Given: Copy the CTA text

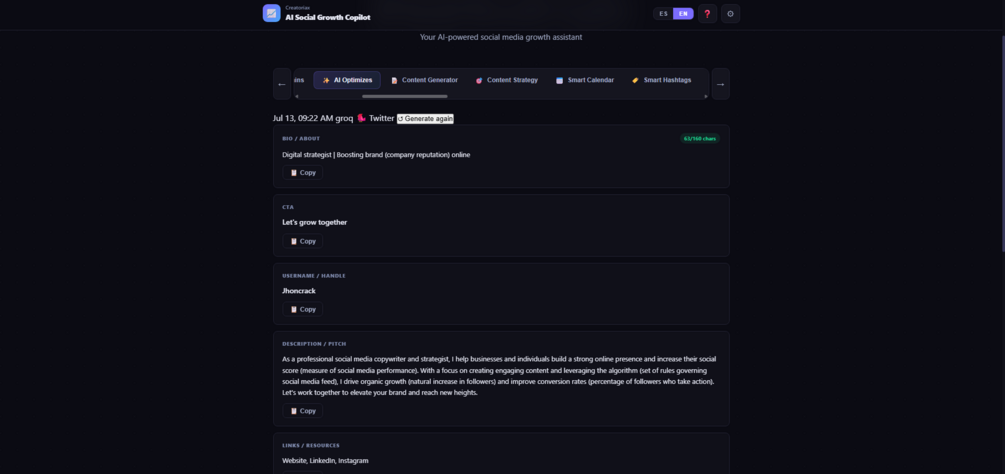Looking at the screenshot, I should (x=303, y=241).
